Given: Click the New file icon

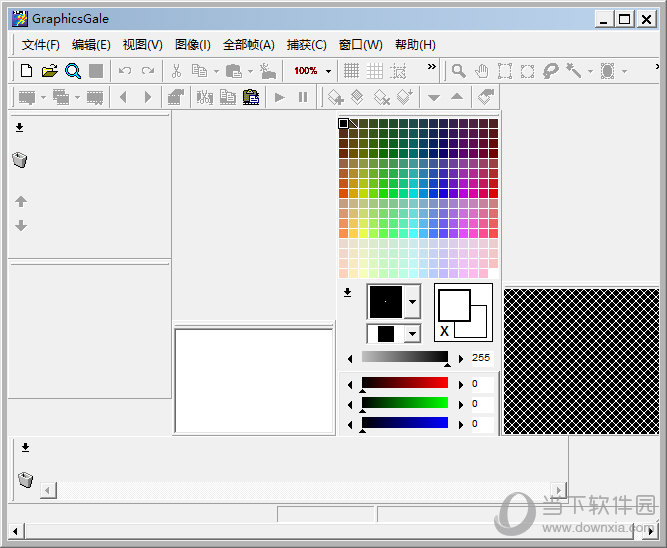Looking at the screenshot, I should point(27,71).
